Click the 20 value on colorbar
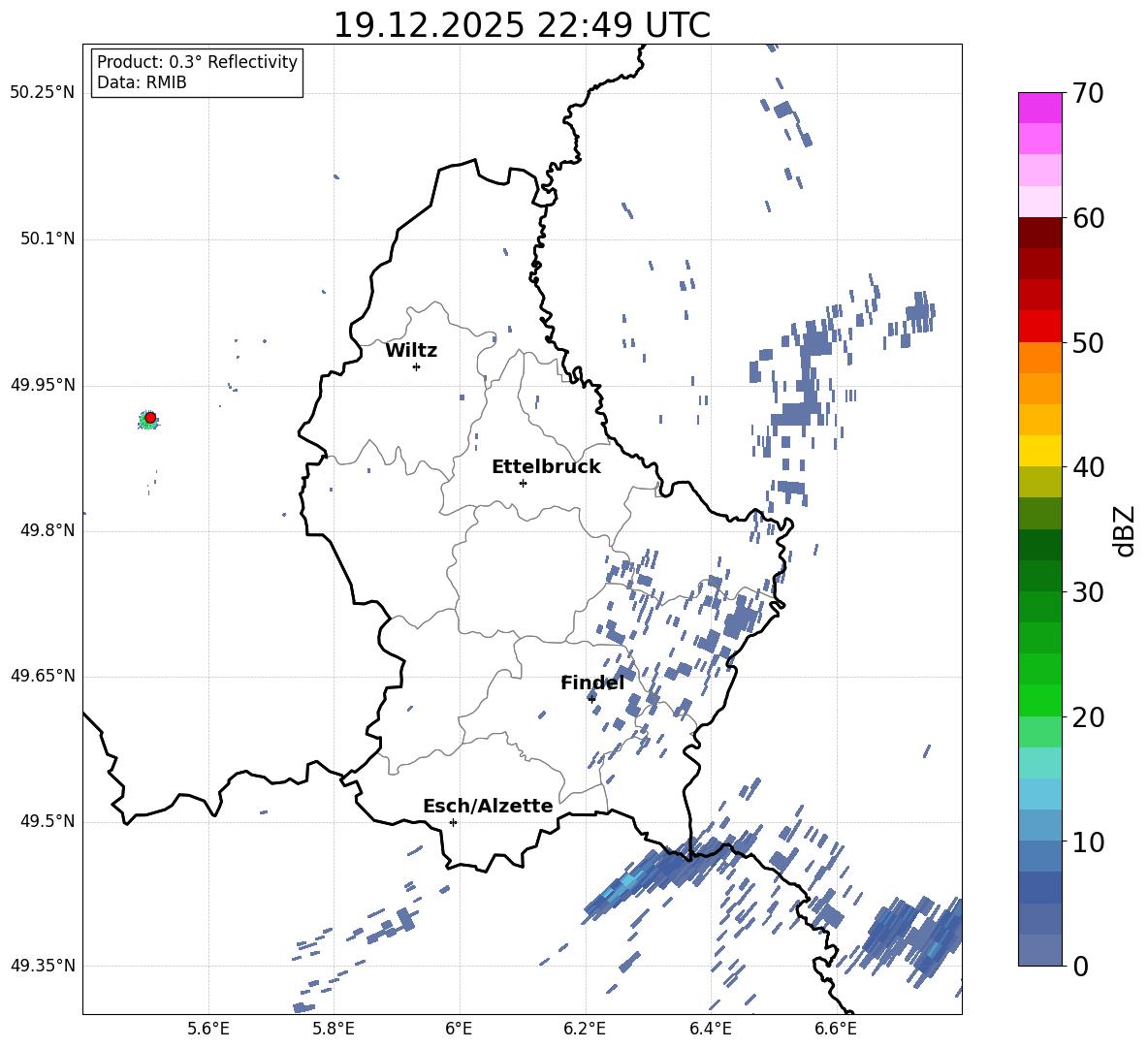1148x1048 pixels. pos(1088,717)
